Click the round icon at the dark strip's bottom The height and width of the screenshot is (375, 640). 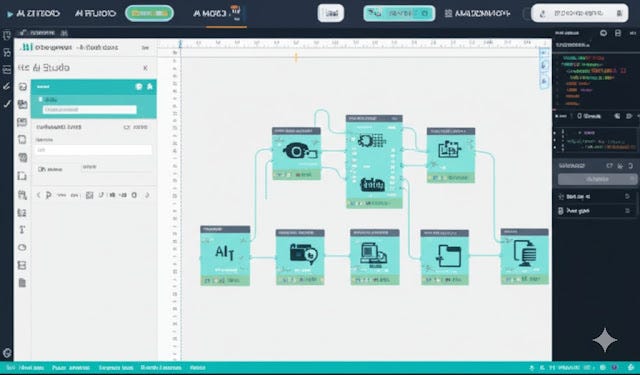point(7,353)
